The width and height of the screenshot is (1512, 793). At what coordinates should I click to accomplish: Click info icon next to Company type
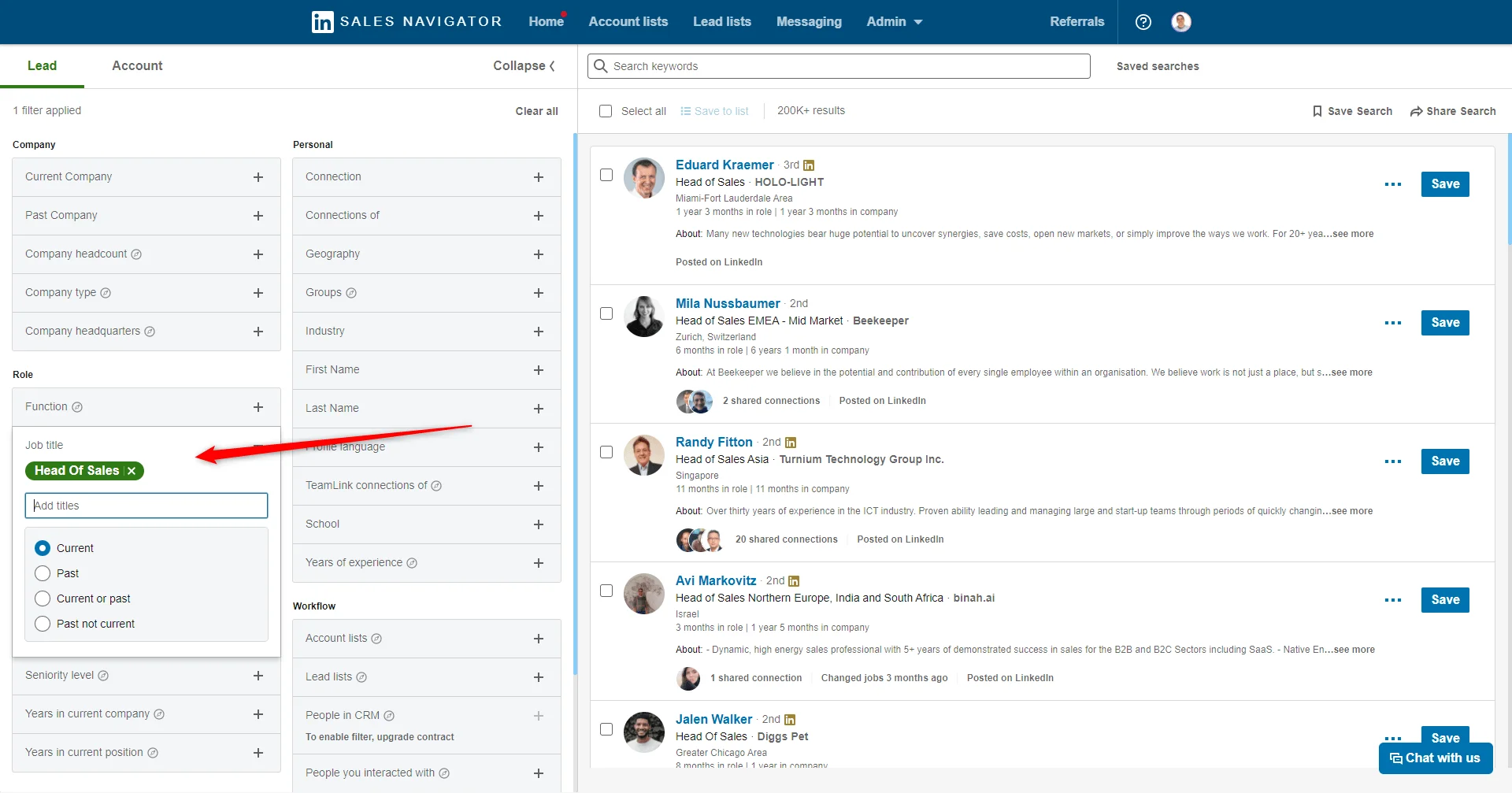106,293
